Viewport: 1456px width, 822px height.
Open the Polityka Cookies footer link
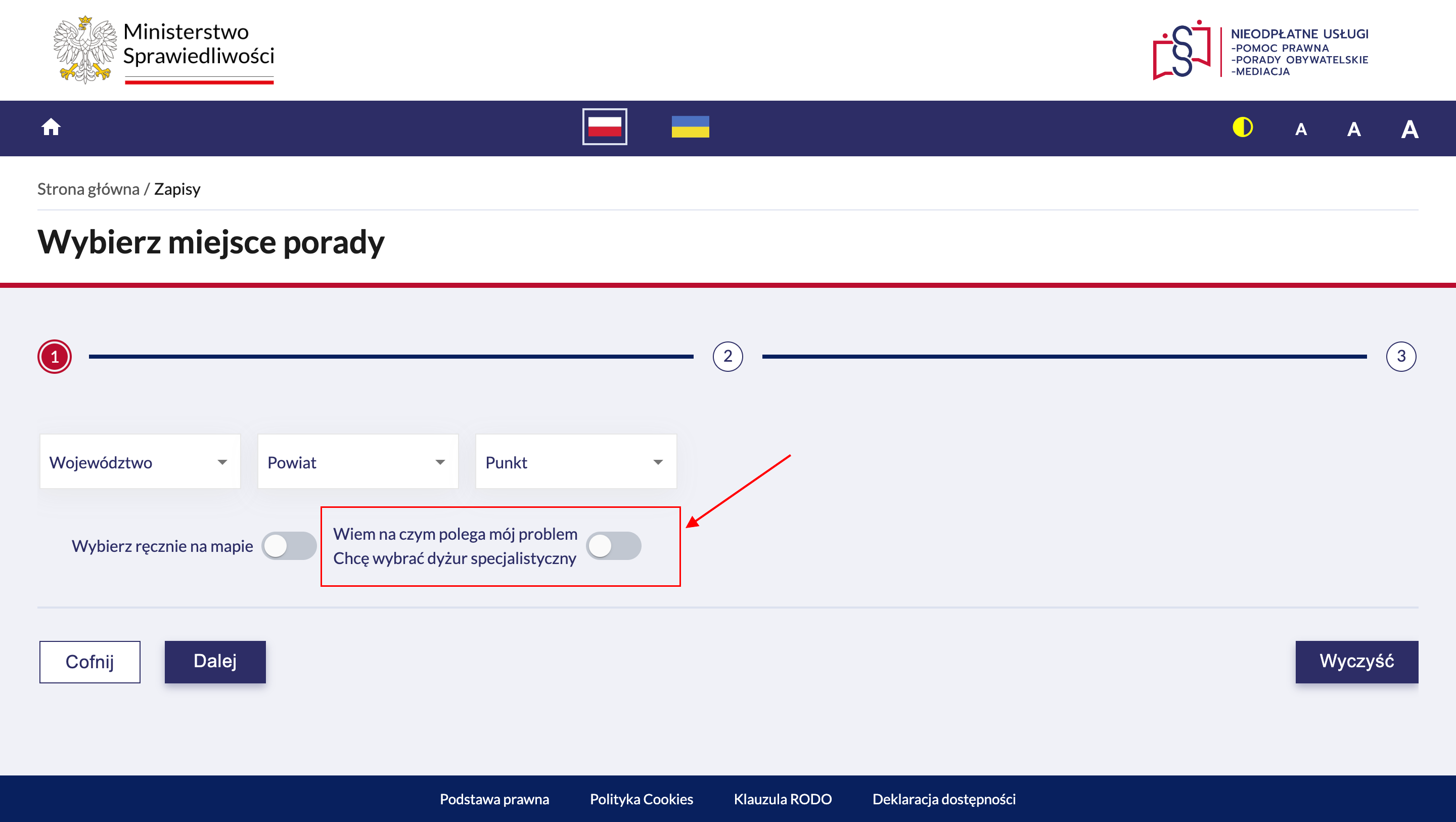click(x=641, y=799)
